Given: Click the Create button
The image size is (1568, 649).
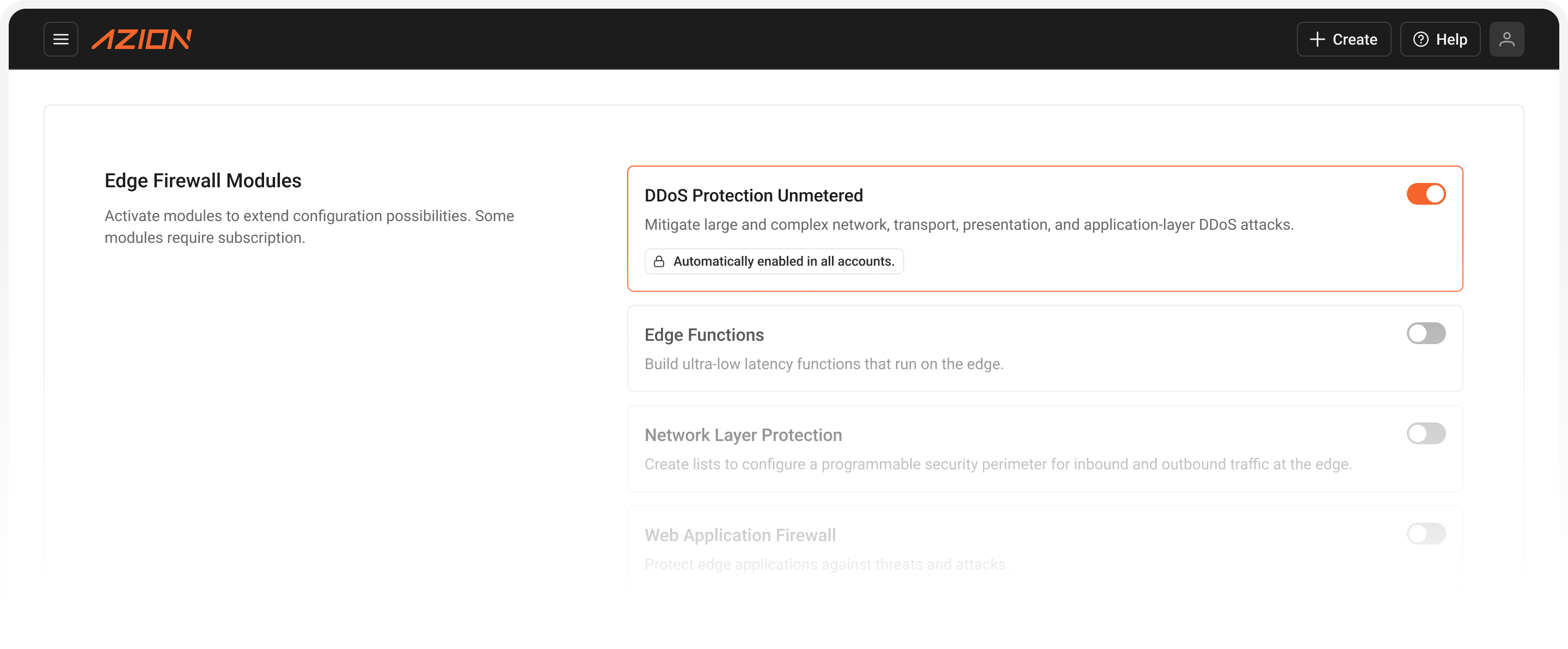Looking at the screenshot, I should pyautogui.click(x=1343, y=40).
